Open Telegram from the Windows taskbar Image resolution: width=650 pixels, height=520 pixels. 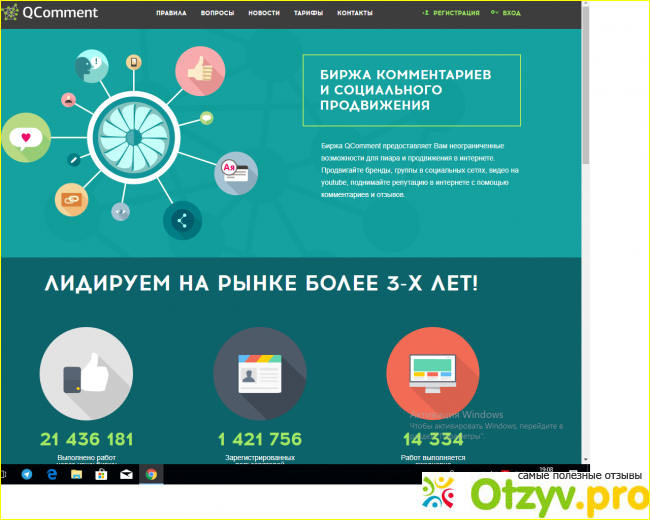point(27,475)
